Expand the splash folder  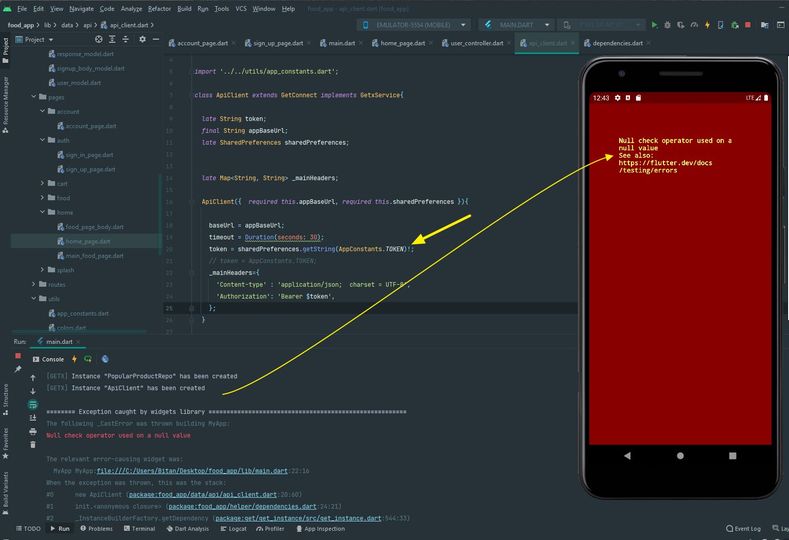click(x=43, y=270)
